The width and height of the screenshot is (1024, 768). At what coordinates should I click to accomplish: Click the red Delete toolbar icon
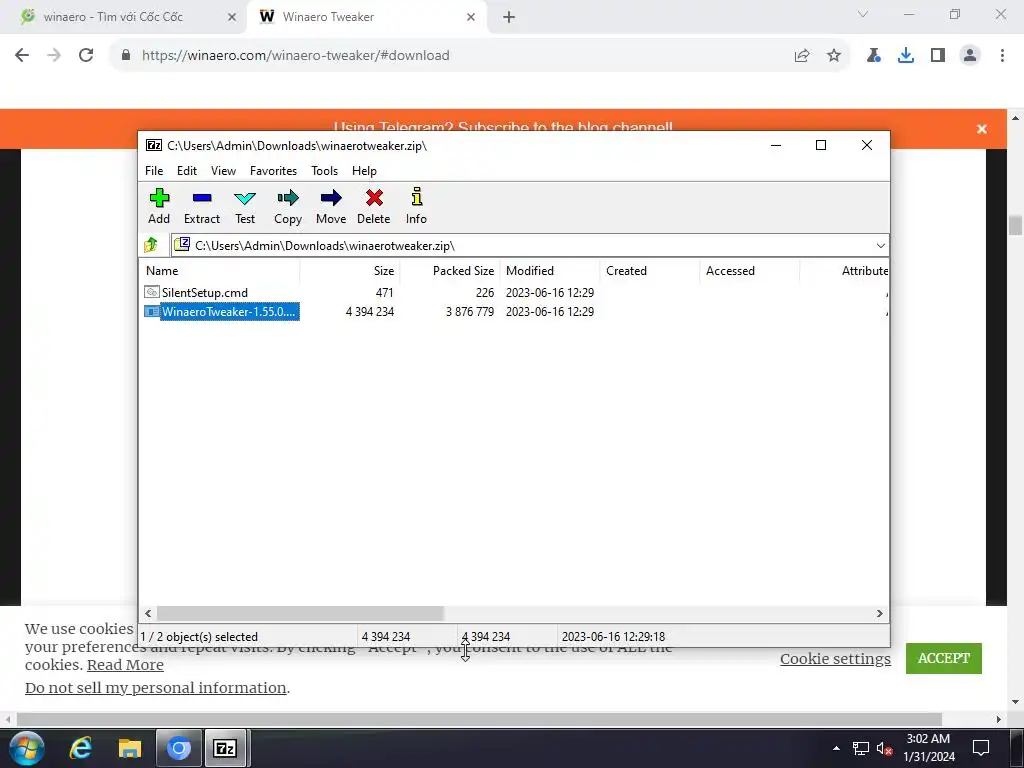pyautogui.click(x=374, y=198)
